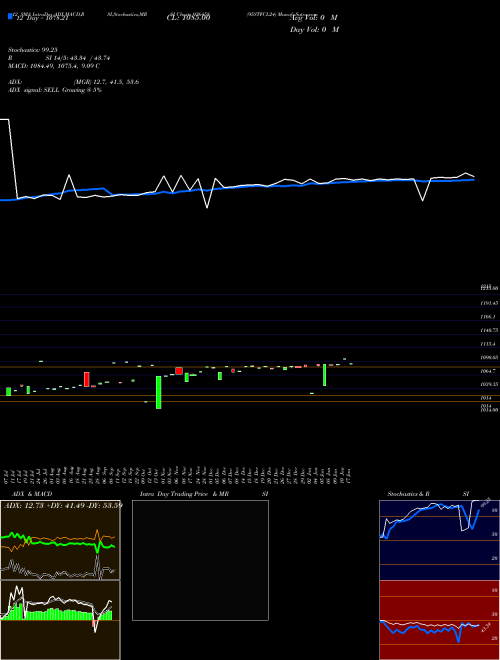Click the last tall green candle near 05 Jan

tap(324, 375)
